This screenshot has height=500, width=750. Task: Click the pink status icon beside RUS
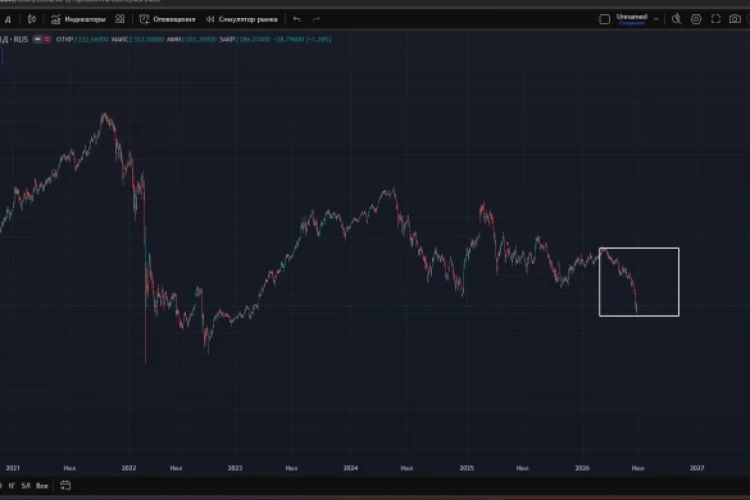[47, 39]
